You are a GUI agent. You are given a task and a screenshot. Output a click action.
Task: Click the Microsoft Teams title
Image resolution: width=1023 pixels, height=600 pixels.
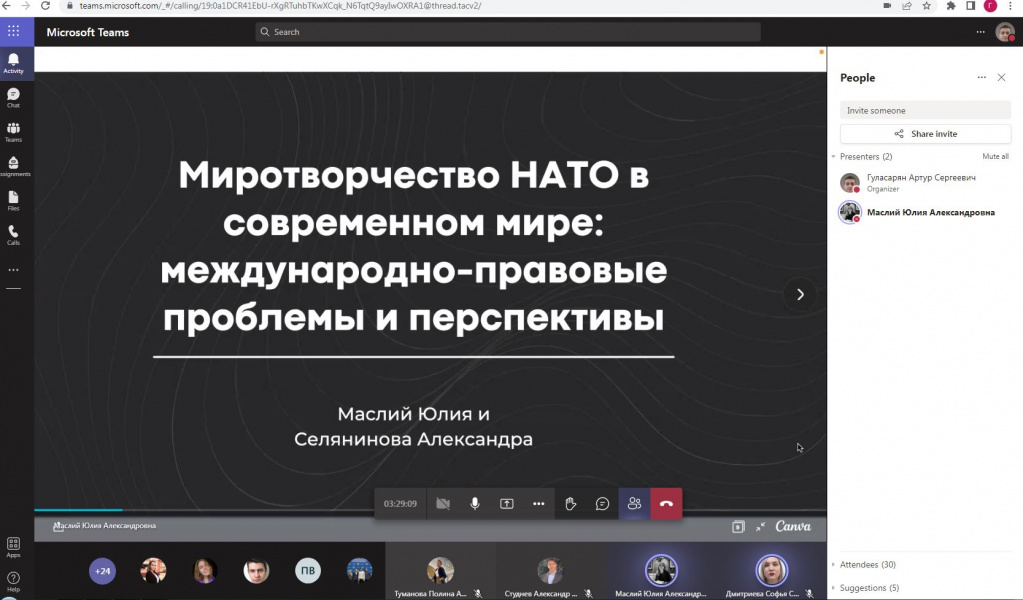pyautogui.click(x=87, y=32)
